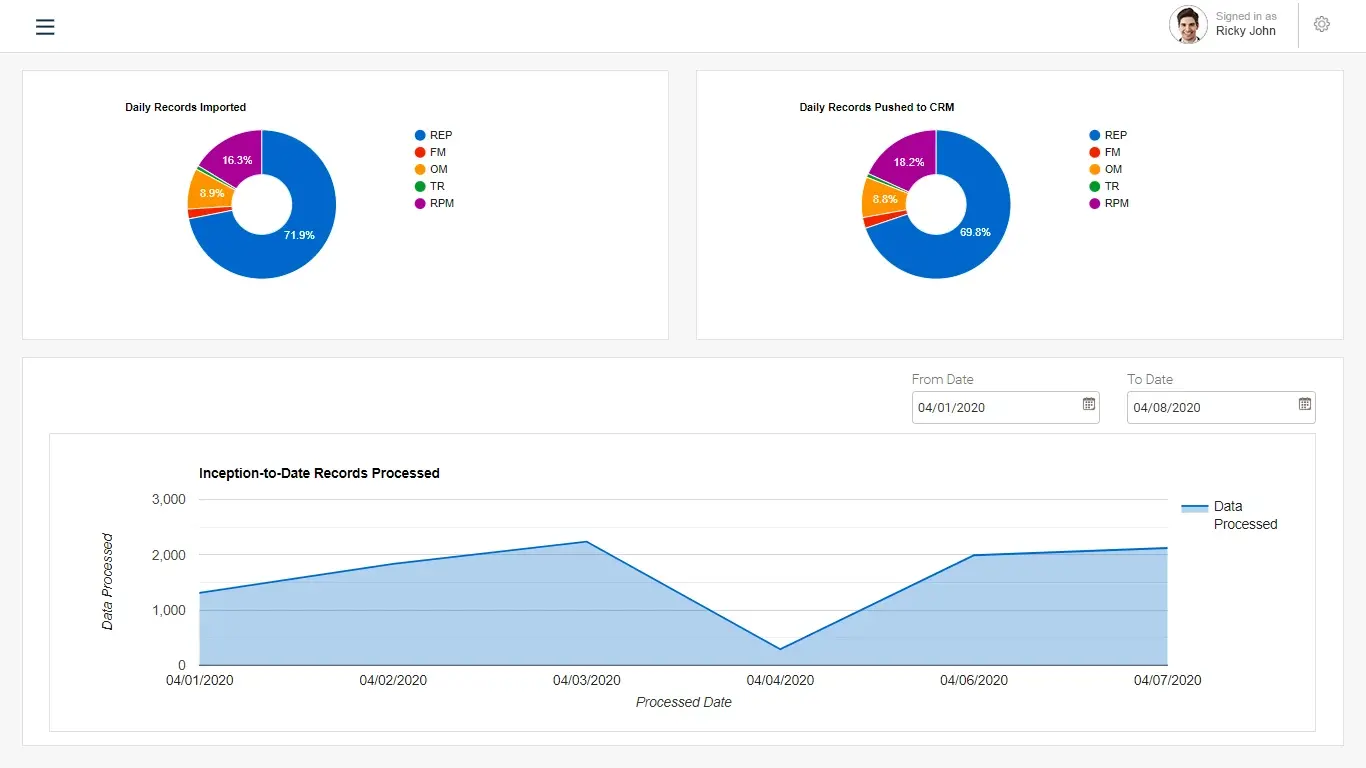
Task: Click TR legend dot in Pushed to CRM
Action: click(1095, 186)
